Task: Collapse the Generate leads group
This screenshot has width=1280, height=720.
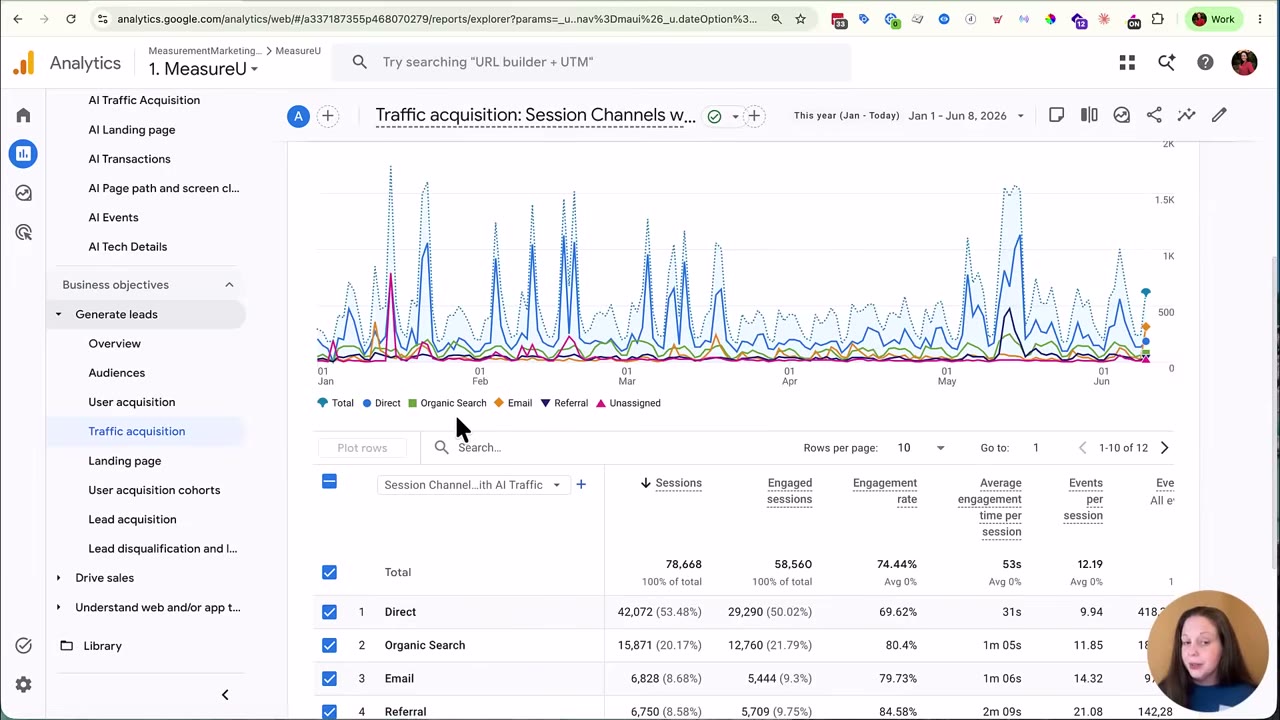Action: pos(58,314)
